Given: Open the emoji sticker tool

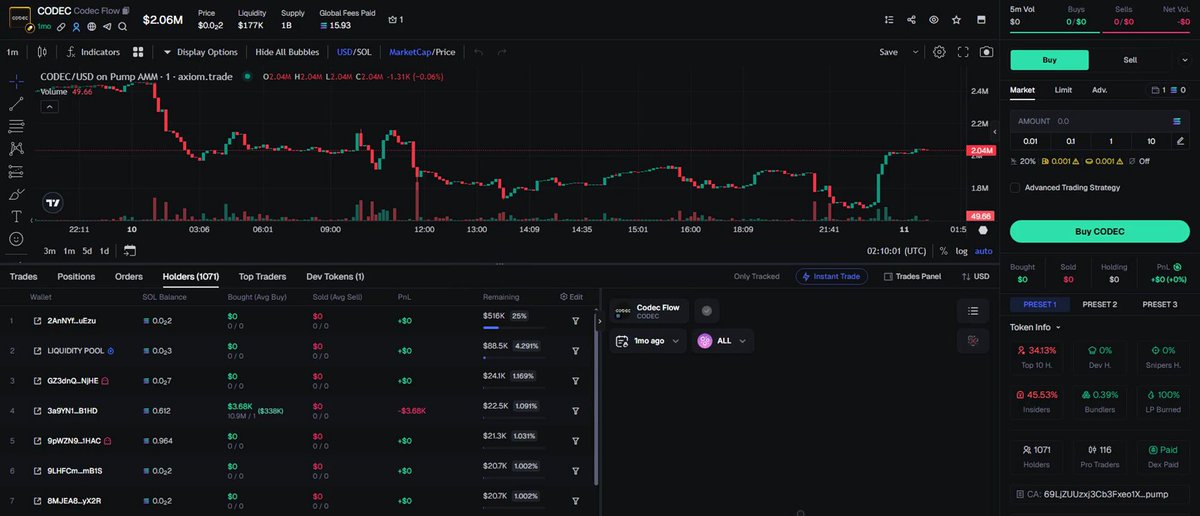Looking at the screenshot, I should (x=16, y=239).
